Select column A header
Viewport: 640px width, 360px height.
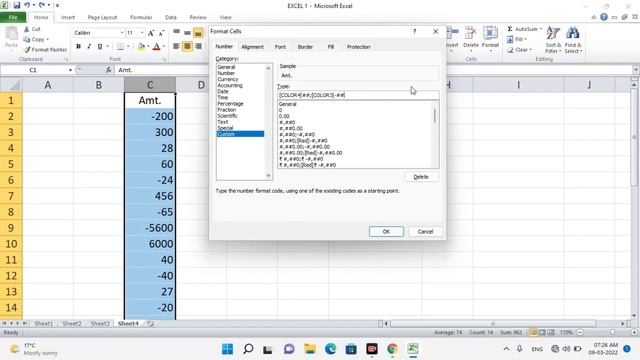48,85
